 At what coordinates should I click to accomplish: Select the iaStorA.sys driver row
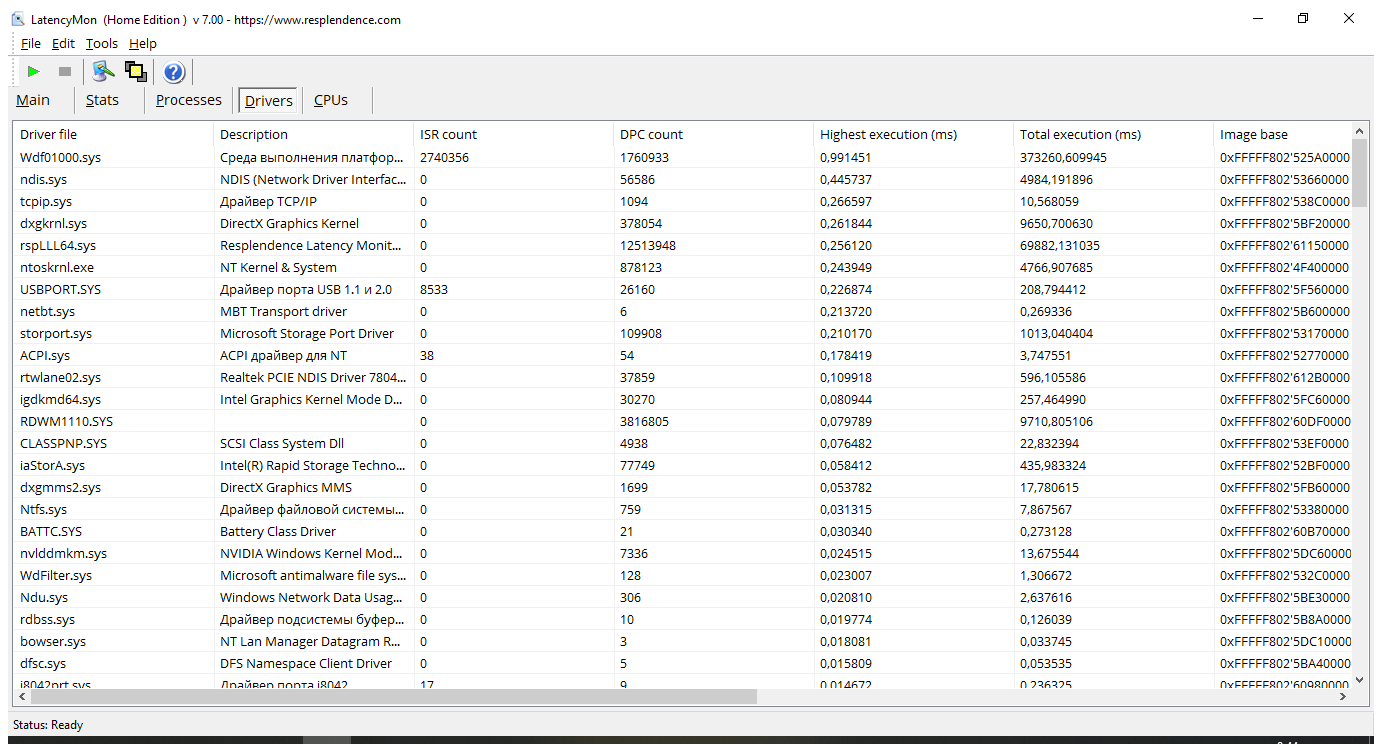[682, 465]
